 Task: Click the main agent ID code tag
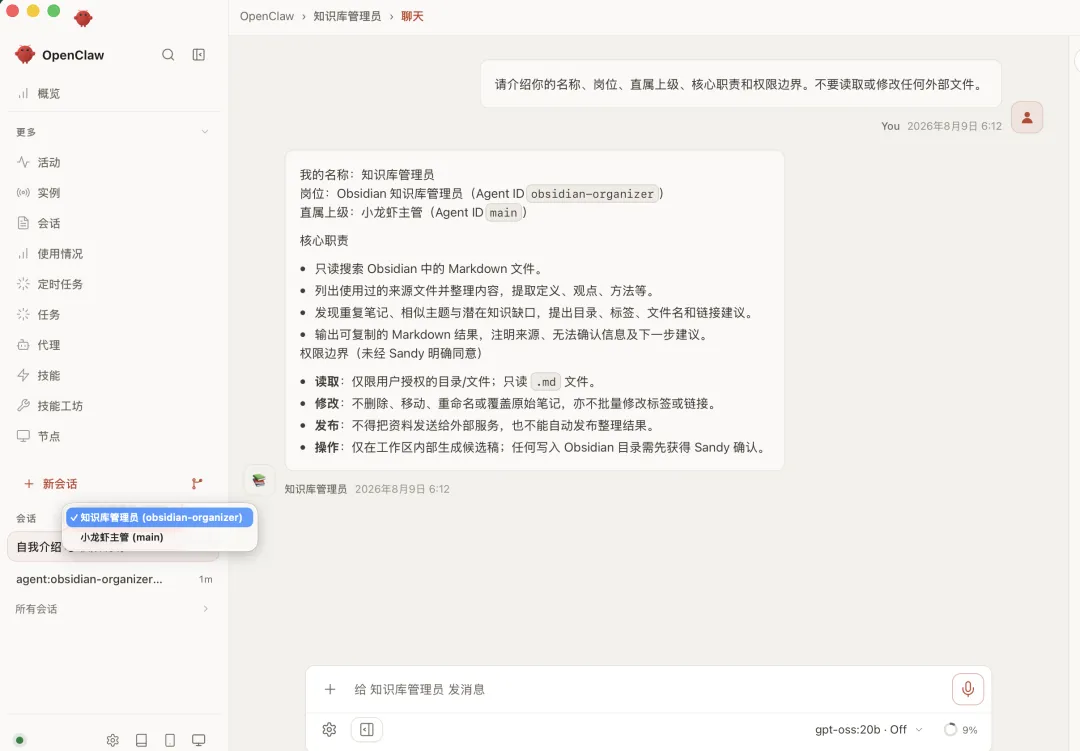point(503,213)
